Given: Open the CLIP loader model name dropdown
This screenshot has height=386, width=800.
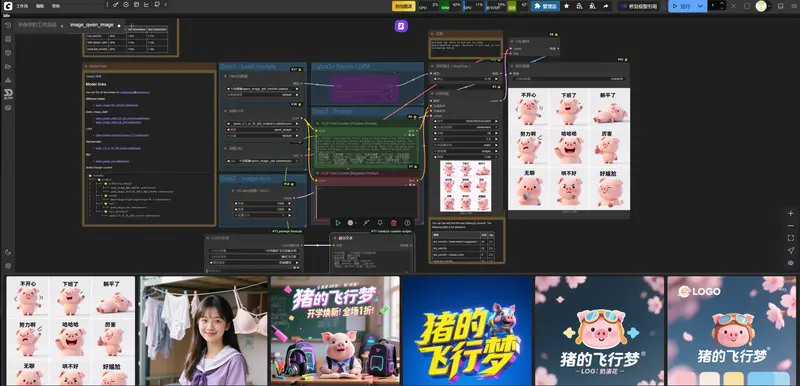Looking at the screenshot, I should 262,123.
